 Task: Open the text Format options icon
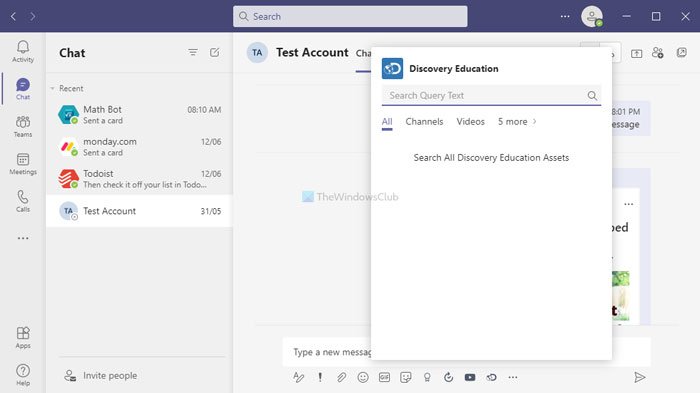299,377
